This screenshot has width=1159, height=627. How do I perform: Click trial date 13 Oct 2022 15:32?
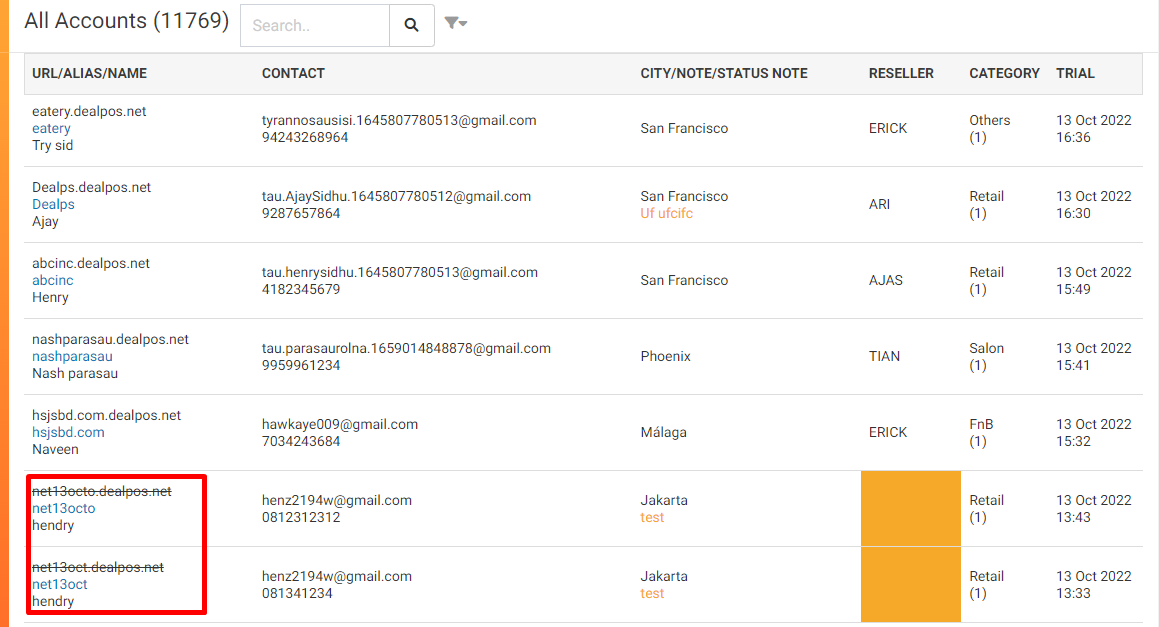[x=1093, y=433]
